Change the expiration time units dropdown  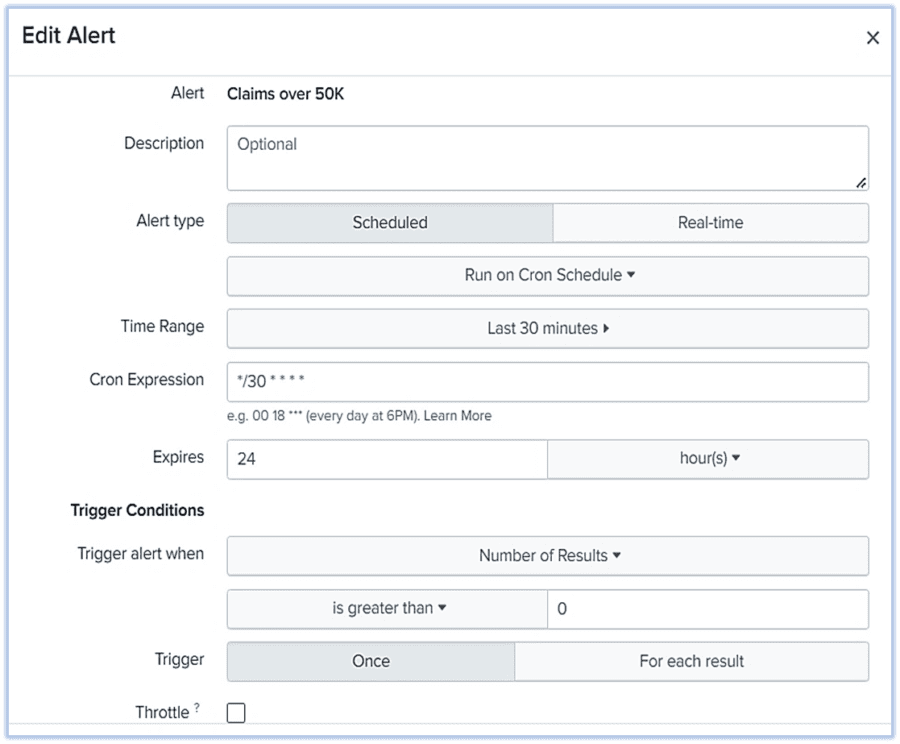707,458
